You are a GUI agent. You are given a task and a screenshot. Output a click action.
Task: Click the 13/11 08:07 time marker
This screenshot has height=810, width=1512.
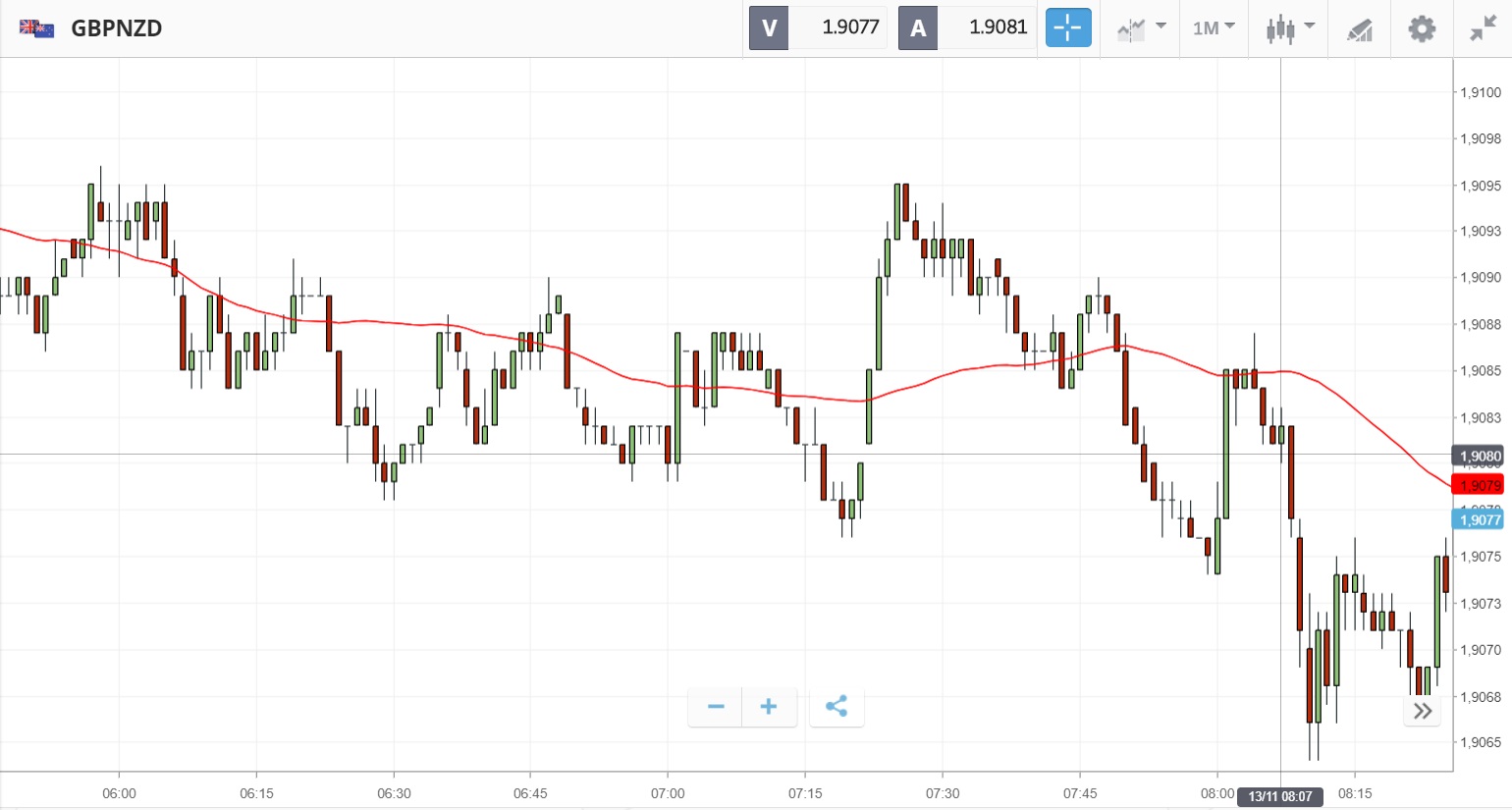coord(1279,796)
